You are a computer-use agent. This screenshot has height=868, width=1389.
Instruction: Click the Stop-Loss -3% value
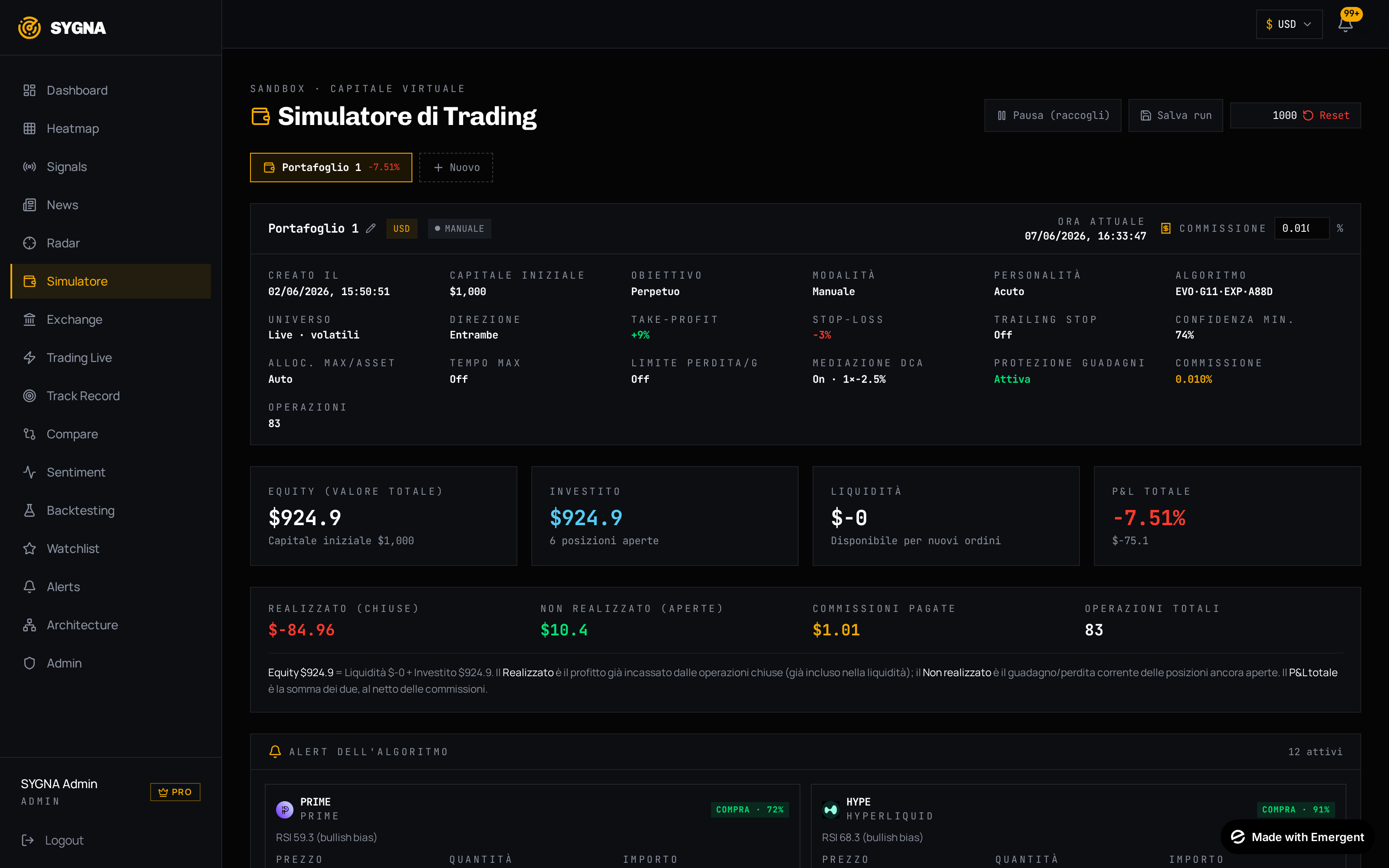[x=821, y=335]
